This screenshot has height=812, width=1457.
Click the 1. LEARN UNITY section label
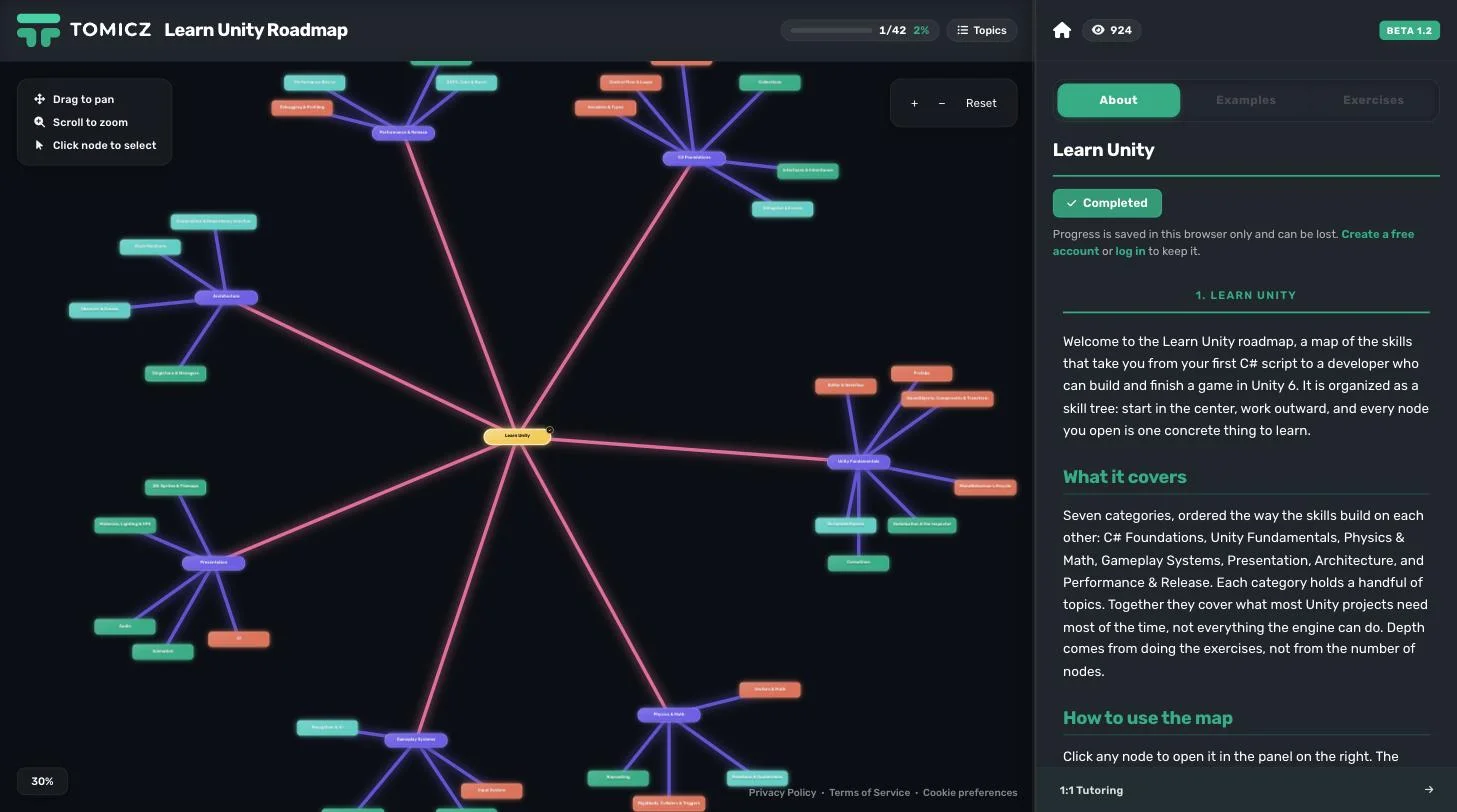1246,295
